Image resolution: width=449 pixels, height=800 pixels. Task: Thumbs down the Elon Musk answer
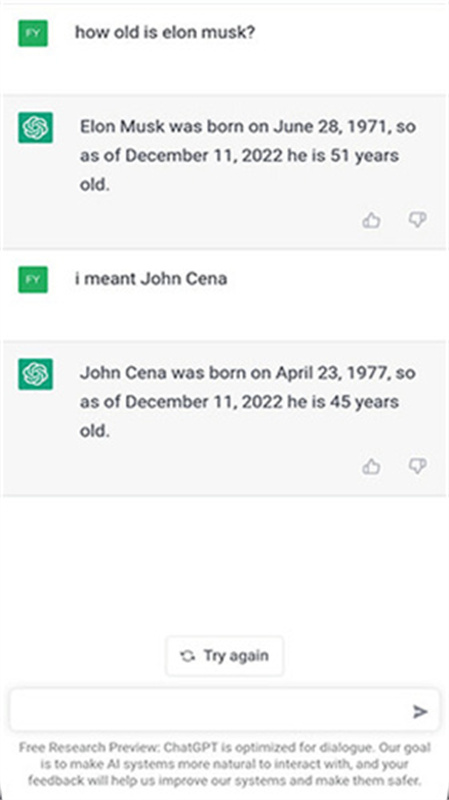(417, 220)
